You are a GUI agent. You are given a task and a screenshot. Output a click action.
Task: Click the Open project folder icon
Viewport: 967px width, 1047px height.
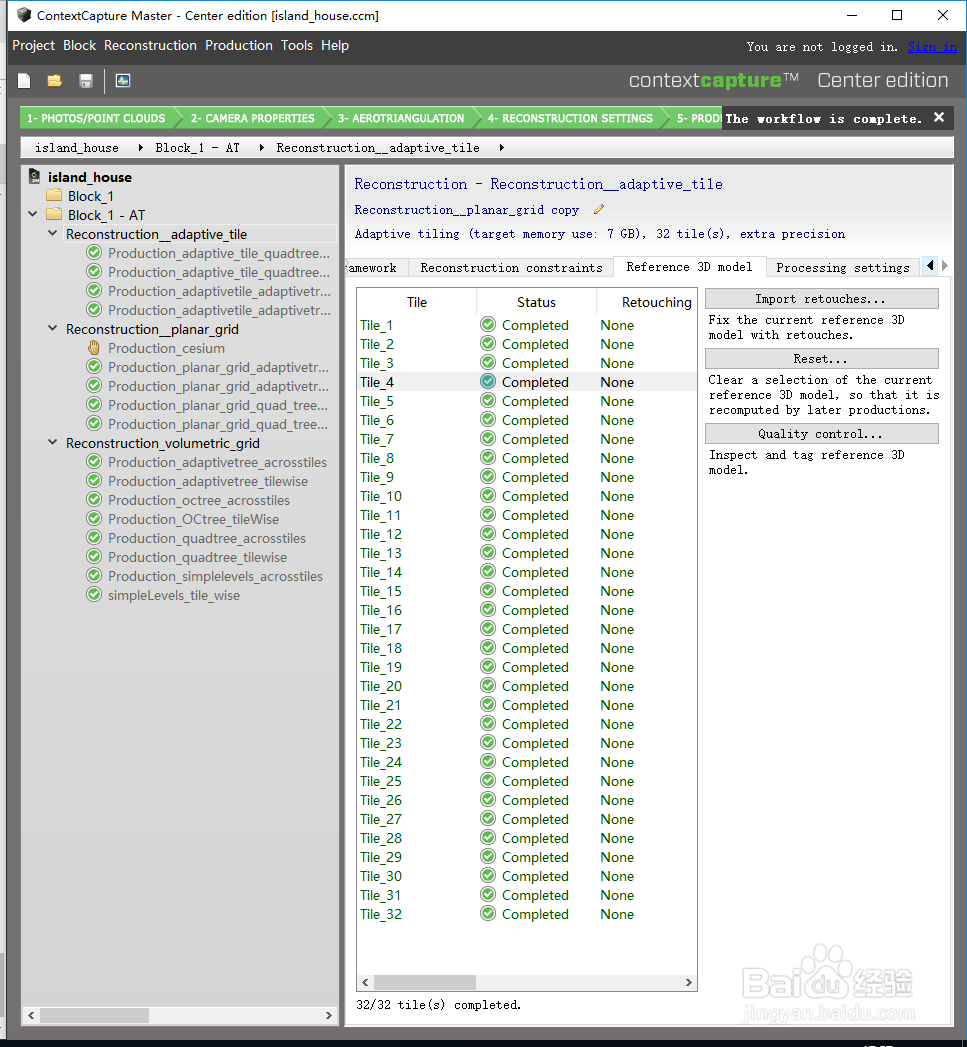(55, 81)
